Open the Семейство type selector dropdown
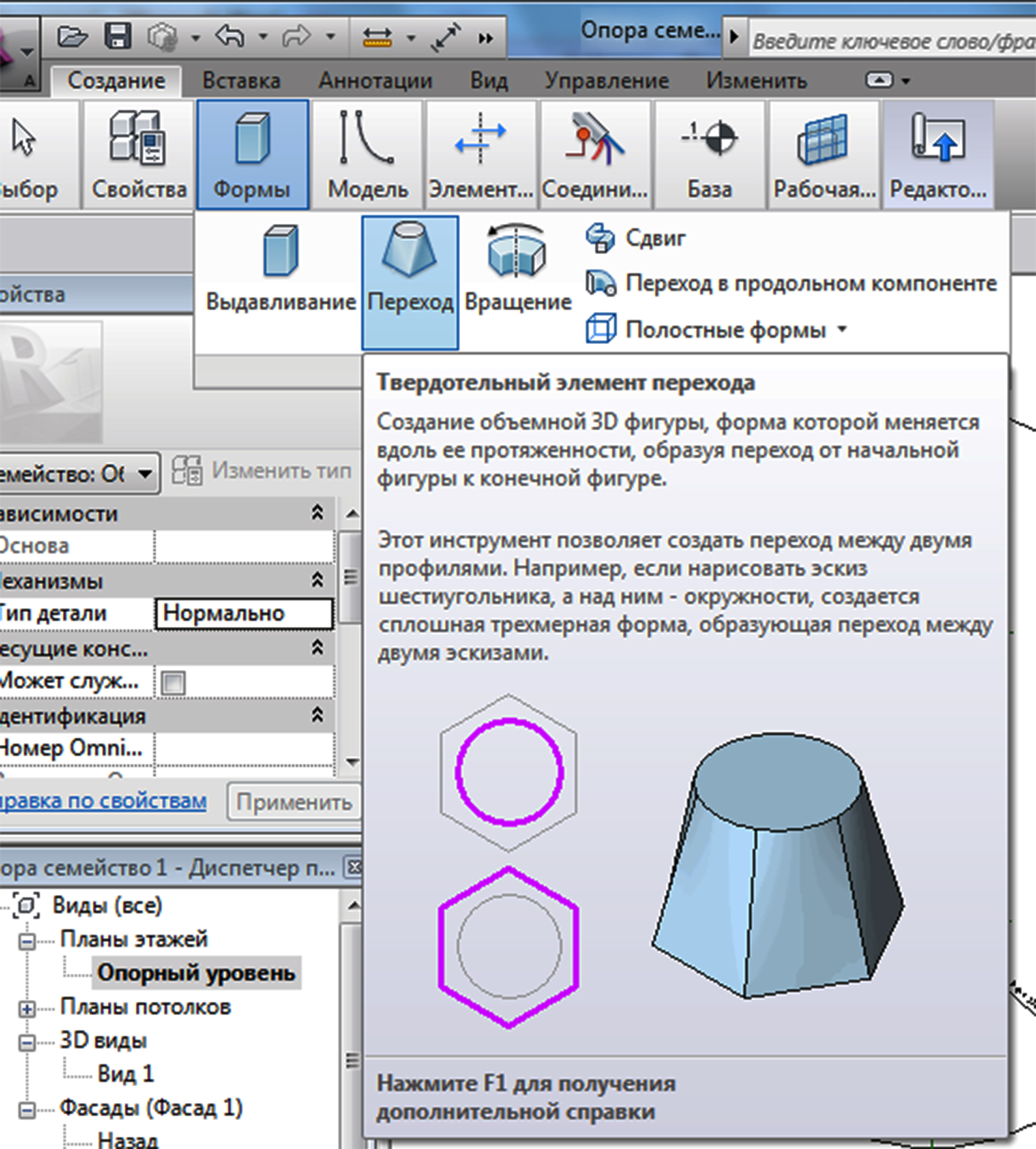 point(145,474)
